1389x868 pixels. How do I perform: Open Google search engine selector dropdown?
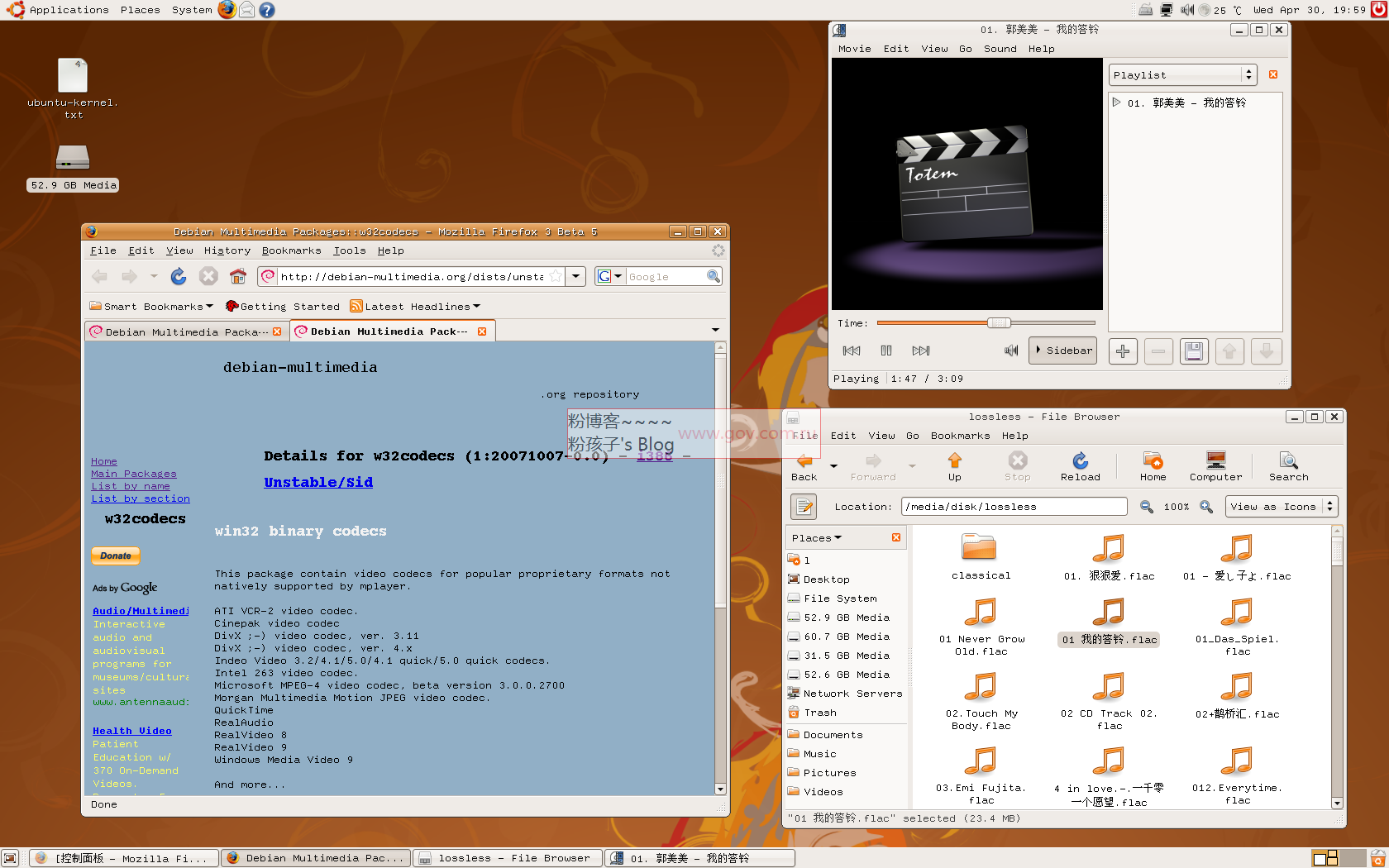coord(610,276)
